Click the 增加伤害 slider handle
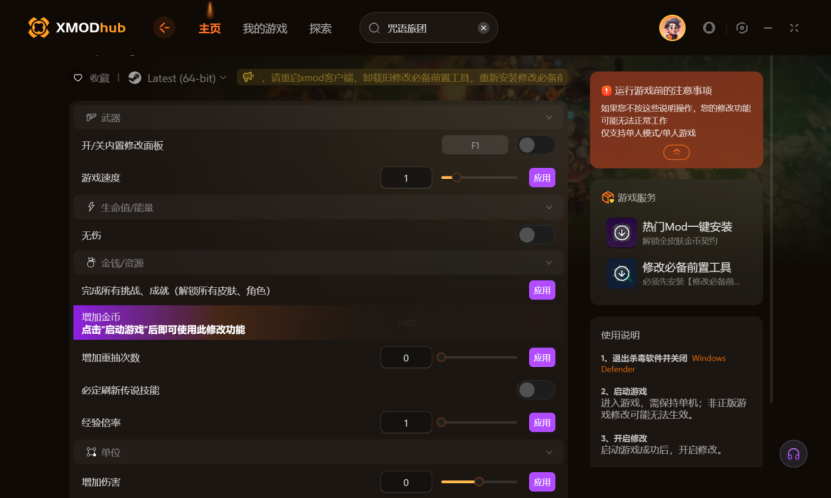 click(x=479, y=482)
